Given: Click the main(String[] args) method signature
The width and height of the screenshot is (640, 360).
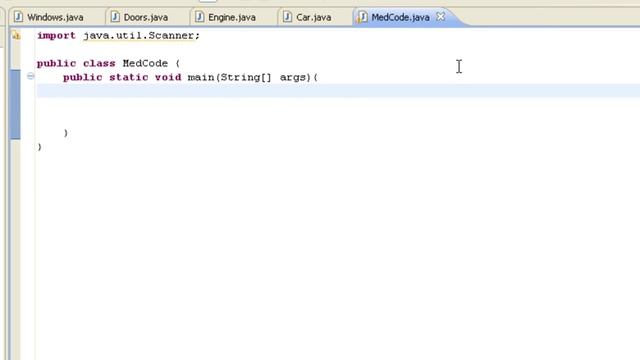Looking at the screenshot, I should point(249,78).
